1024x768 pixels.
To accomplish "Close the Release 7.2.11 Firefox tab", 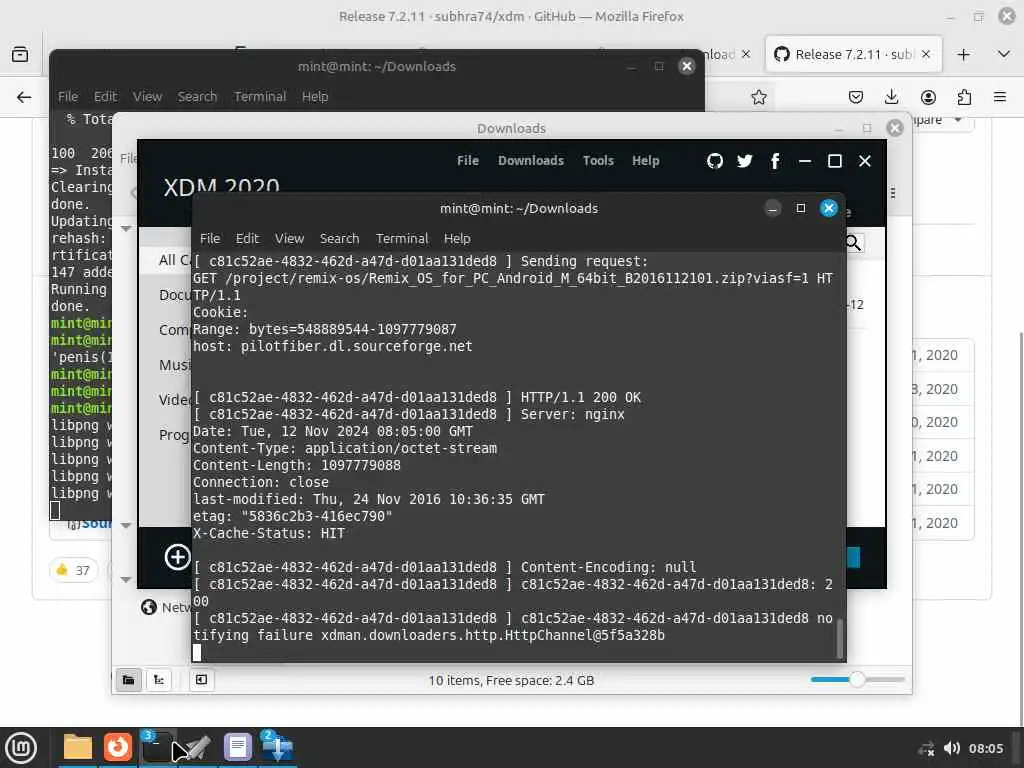I will [925, 54].
